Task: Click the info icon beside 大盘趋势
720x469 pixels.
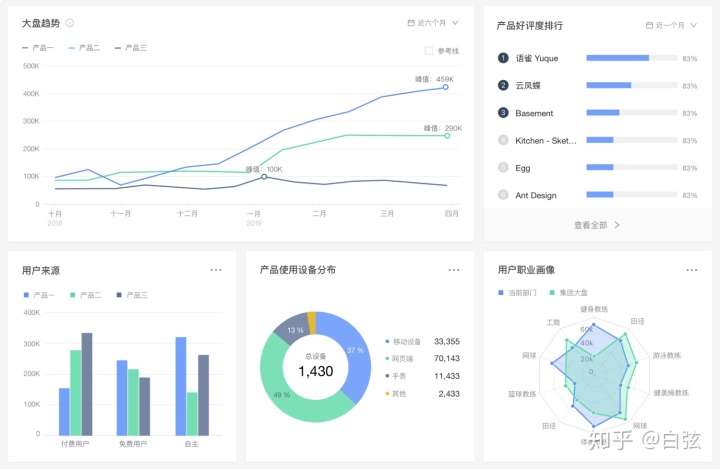Action: coord(70,23)
